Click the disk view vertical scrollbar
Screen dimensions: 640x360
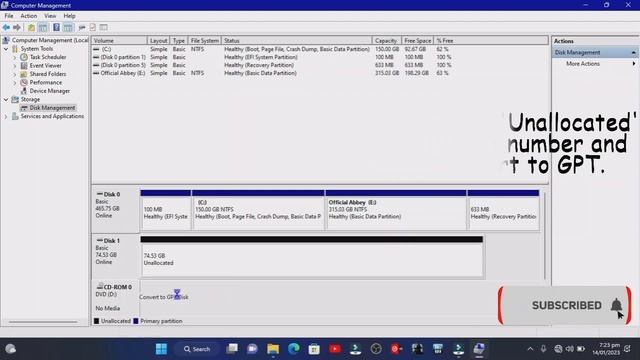point(545,236)
